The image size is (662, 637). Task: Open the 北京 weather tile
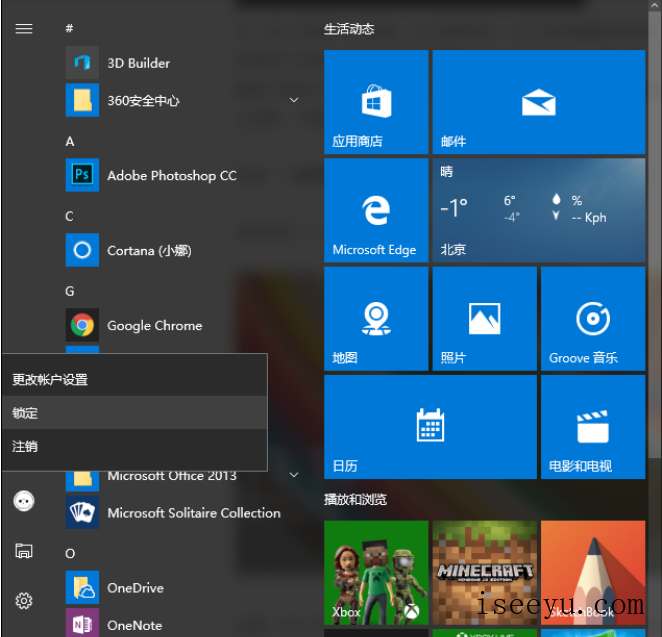click(x=539, y=210)
